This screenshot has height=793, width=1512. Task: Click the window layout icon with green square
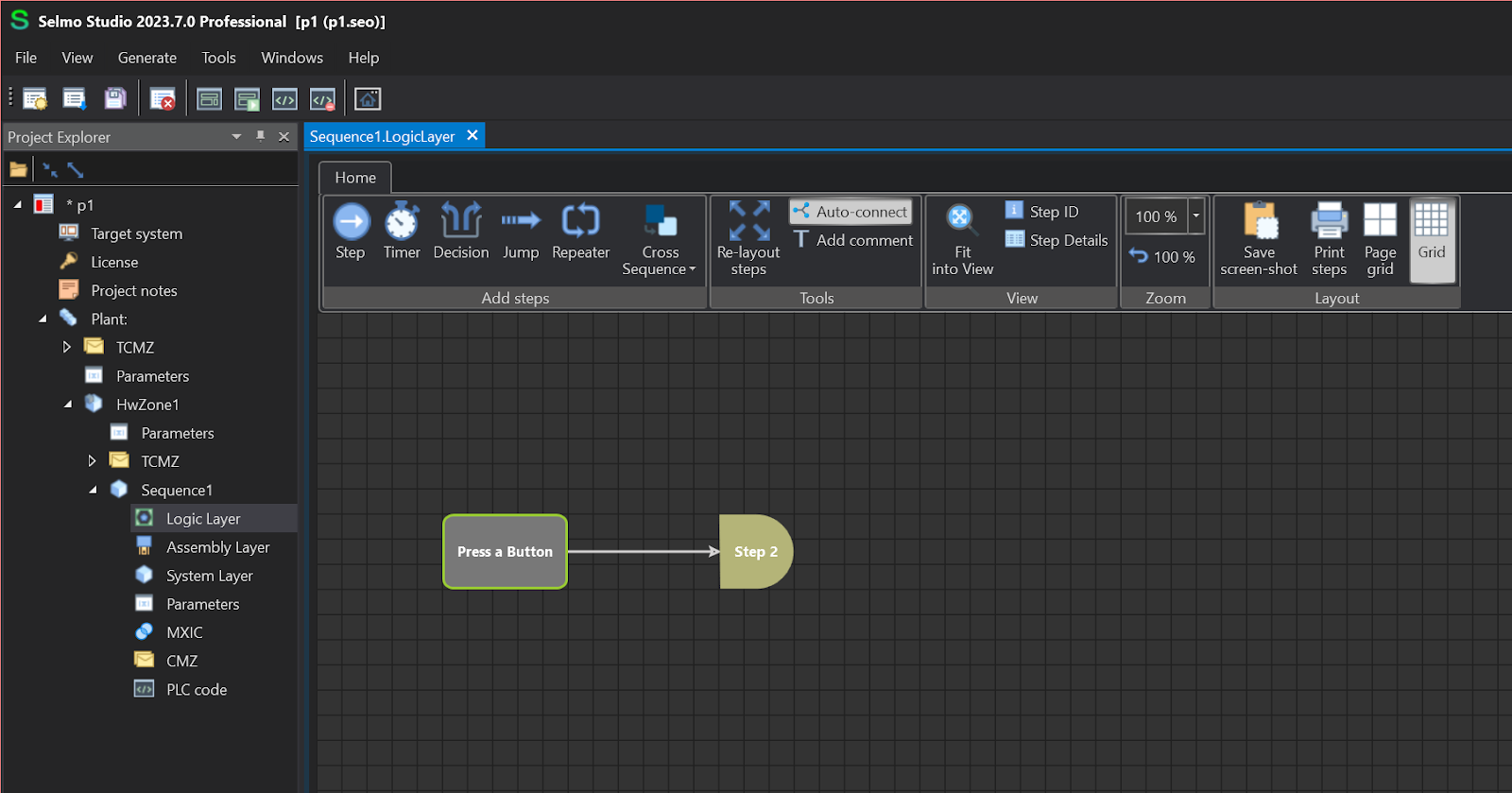(248, 98)
